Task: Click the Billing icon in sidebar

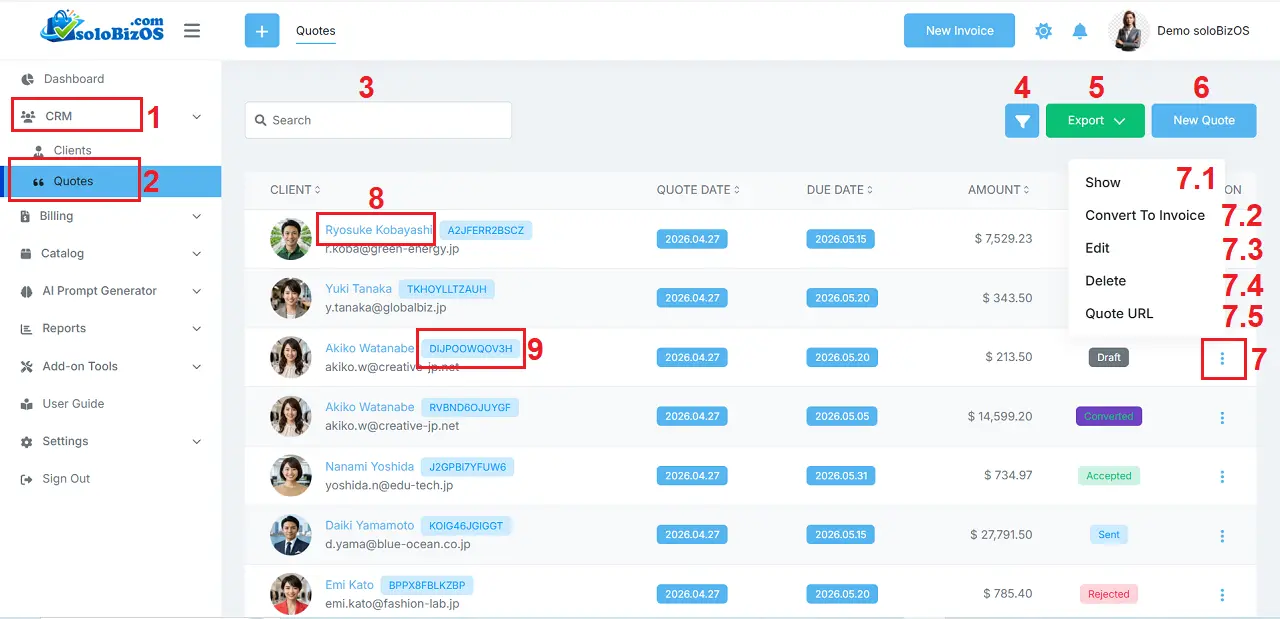Action: (25, 216)
